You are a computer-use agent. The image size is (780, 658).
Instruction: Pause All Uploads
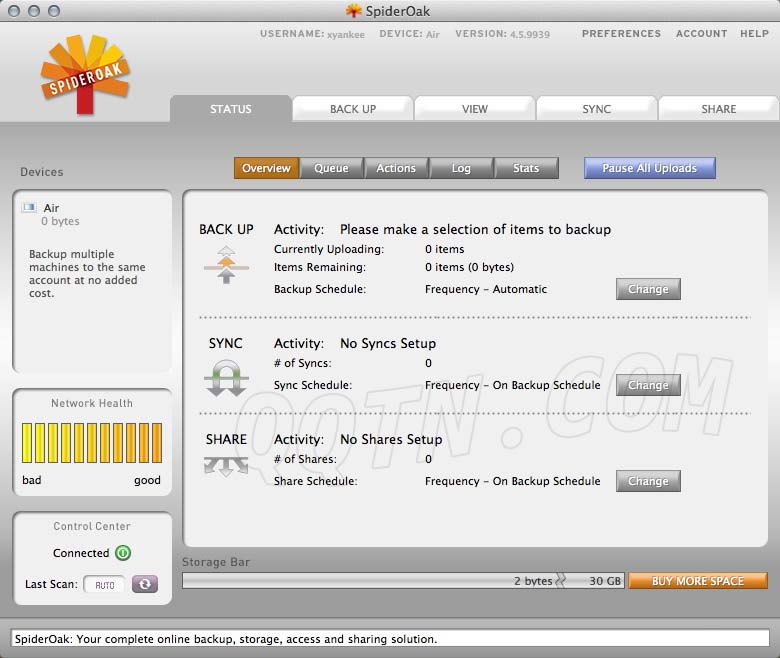649,168
